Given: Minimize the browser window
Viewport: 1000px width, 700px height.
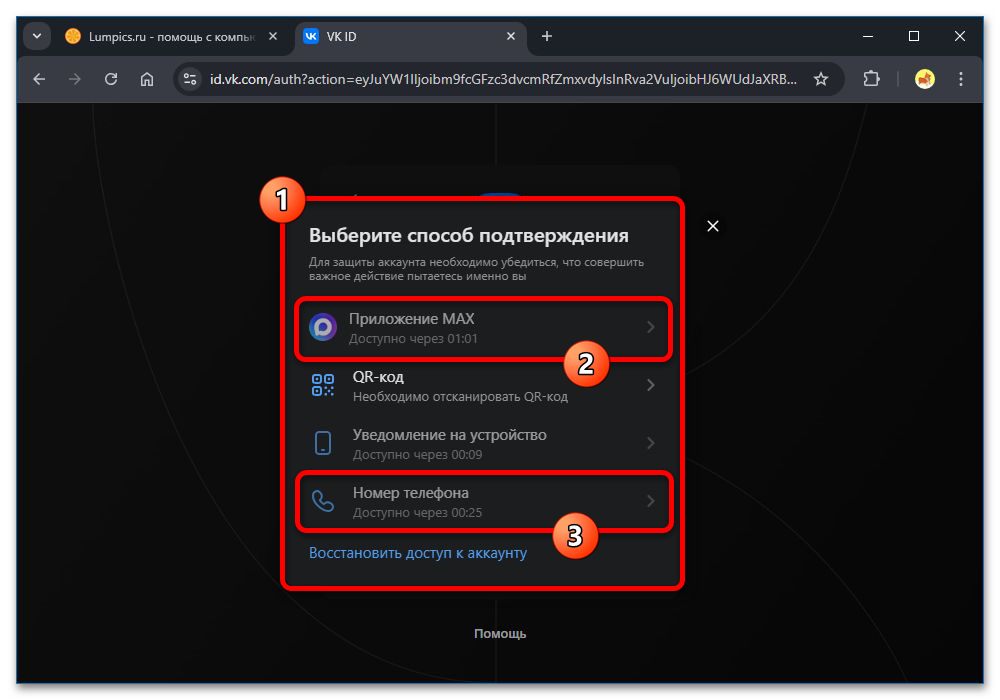Looking at the screenshot, I should (x=868, y=36).
